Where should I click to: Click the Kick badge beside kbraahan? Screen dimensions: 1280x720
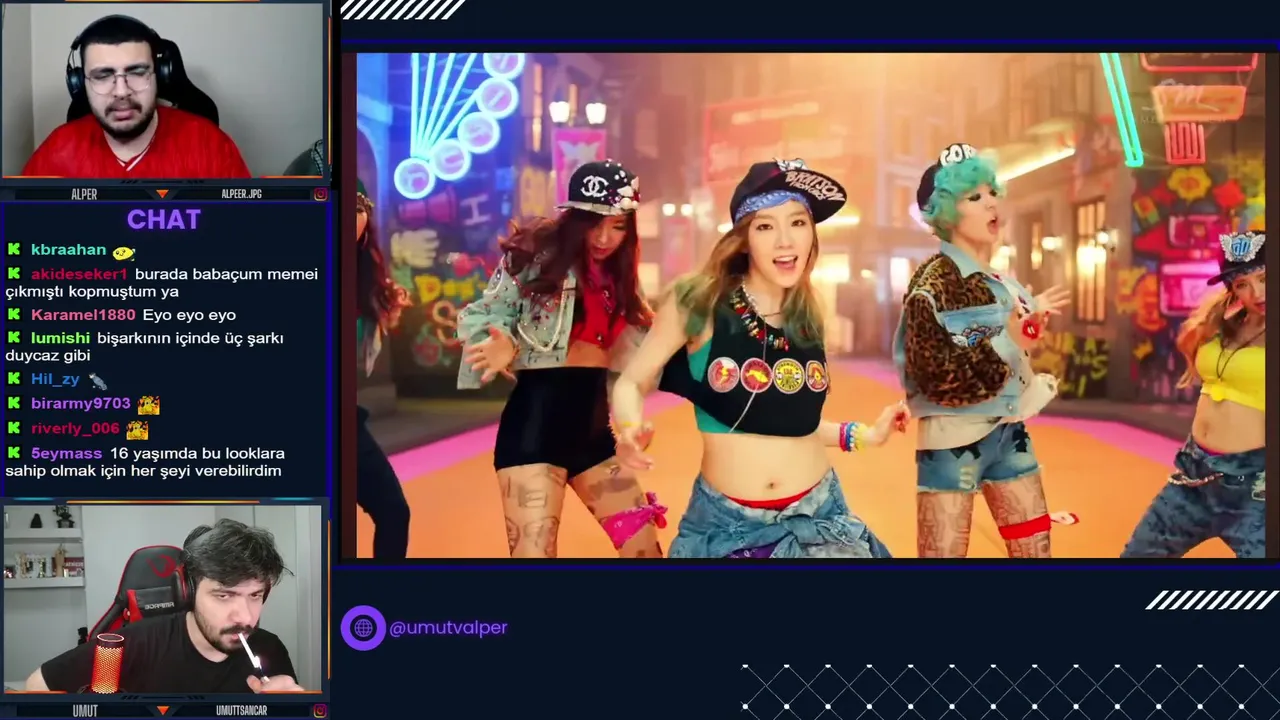[x=14, y=250]
